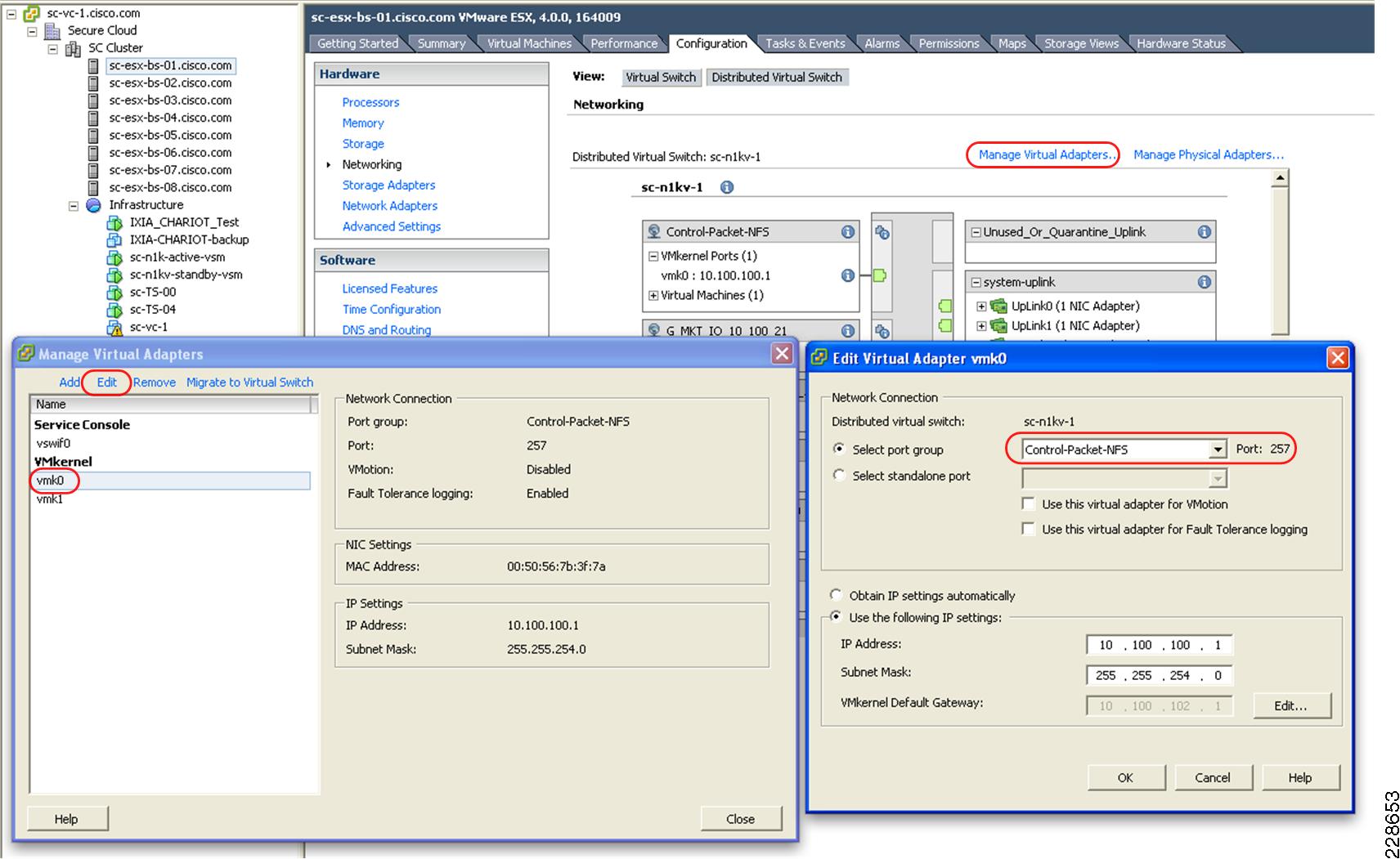
Task: Collapse the sc-vc-1.cisco.com tree root
Action: tap(11, 14)
